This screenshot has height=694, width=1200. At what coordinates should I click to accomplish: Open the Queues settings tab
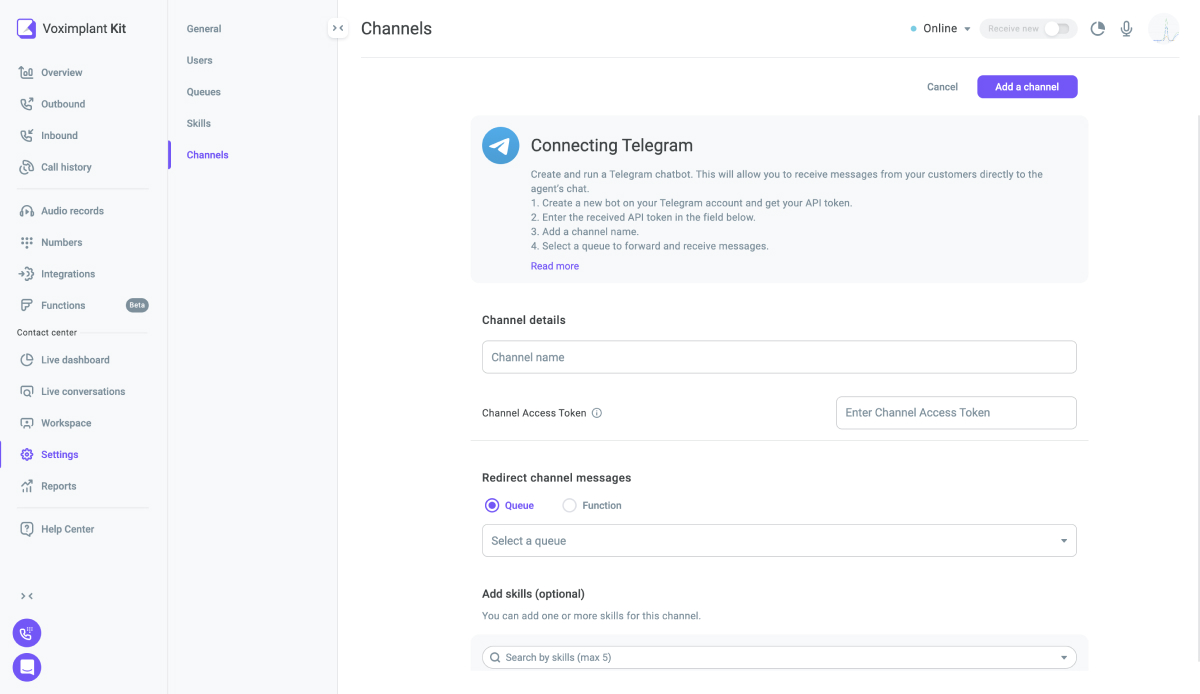pos(204,92)
